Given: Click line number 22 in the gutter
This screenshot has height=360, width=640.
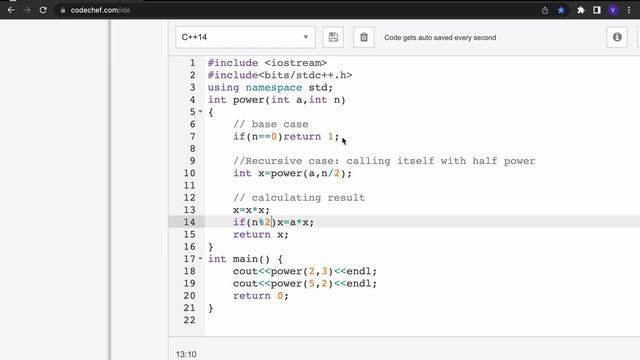Looking at the screenshot, I should click(189, 320).
